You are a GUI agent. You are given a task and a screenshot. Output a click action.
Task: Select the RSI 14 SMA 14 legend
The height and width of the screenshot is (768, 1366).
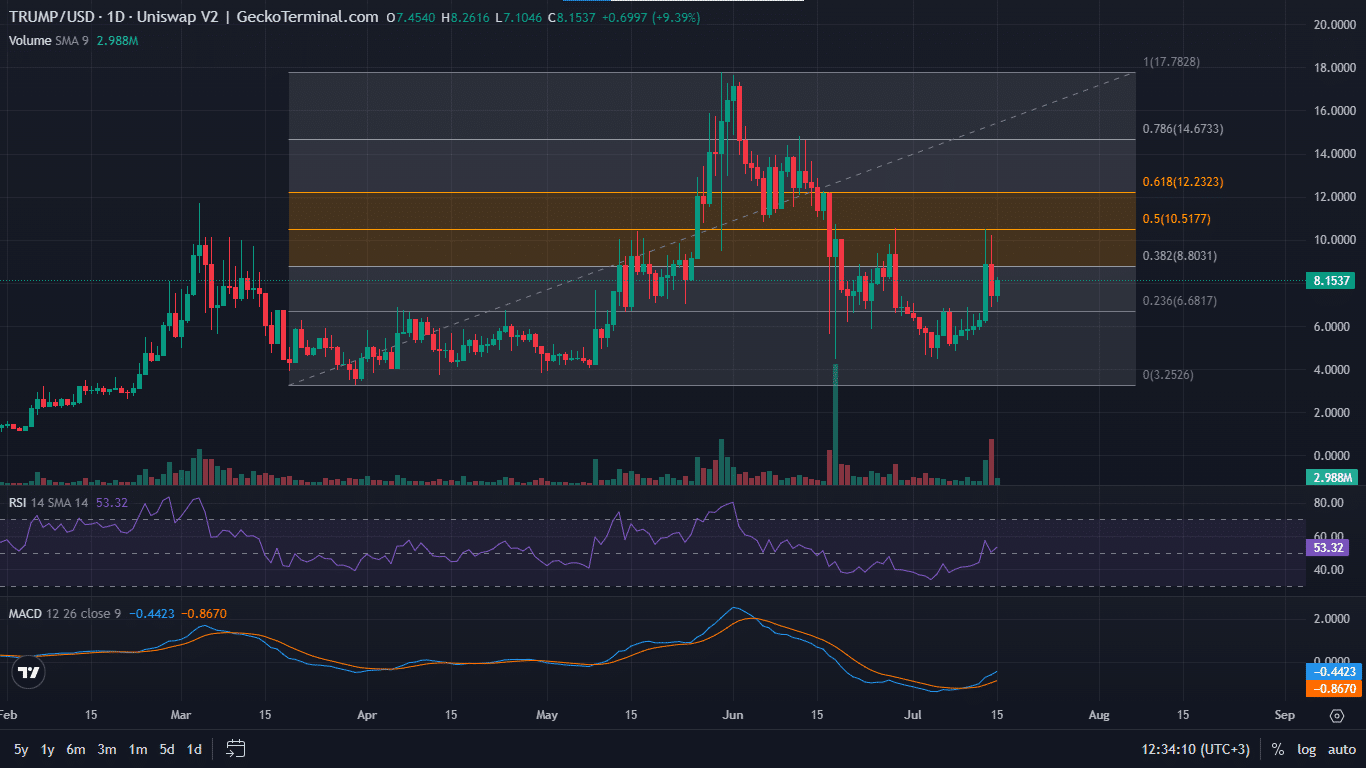point(49,503)
